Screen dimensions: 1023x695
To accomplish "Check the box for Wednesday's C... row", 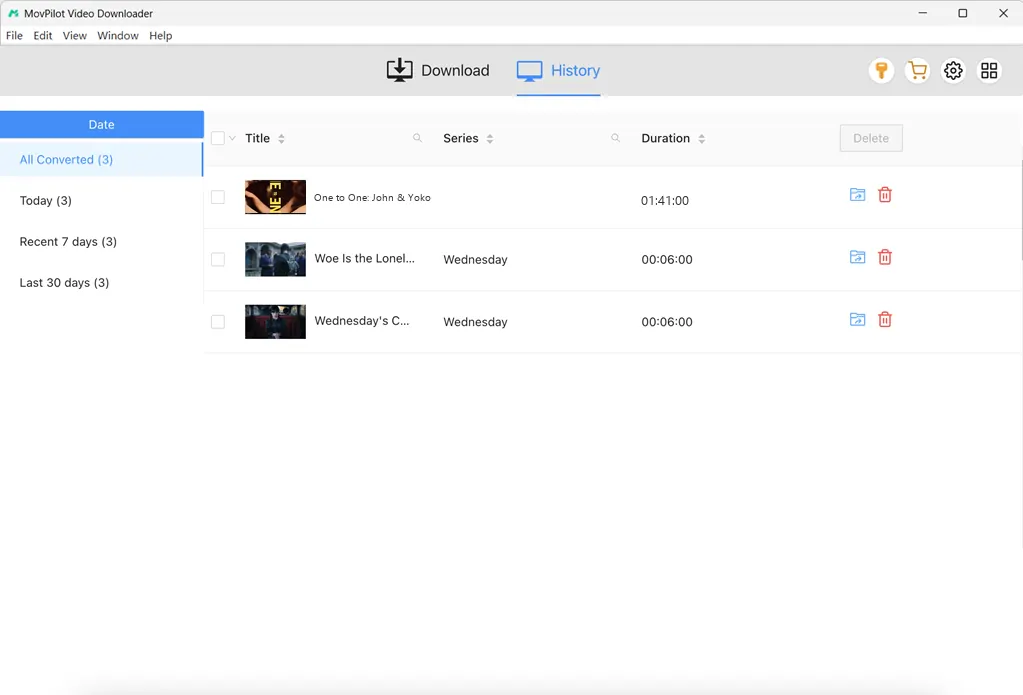I will [x=218, y=322].
